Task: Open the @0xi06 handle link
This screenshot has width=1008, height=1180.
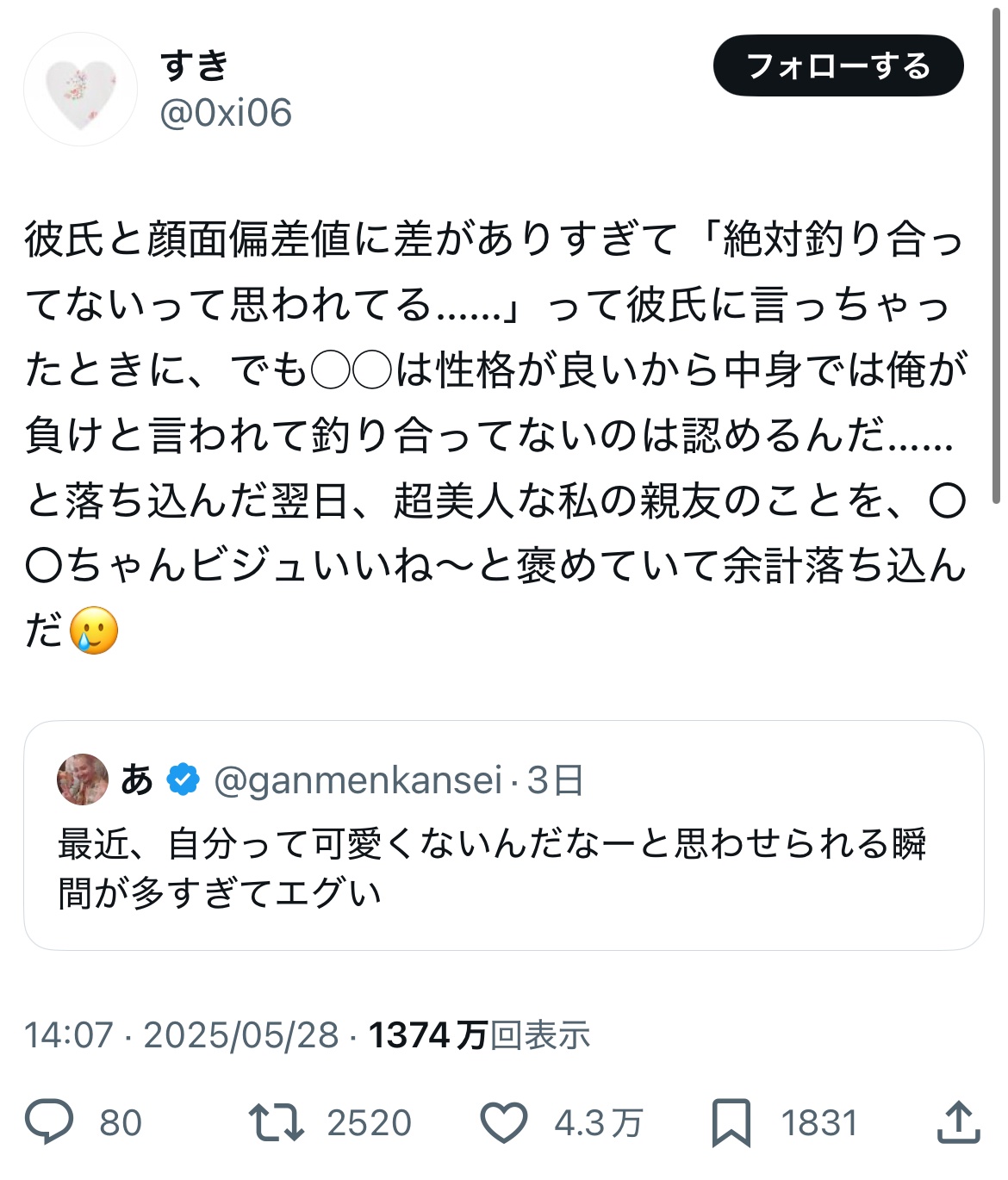Action: click(226, 113)
